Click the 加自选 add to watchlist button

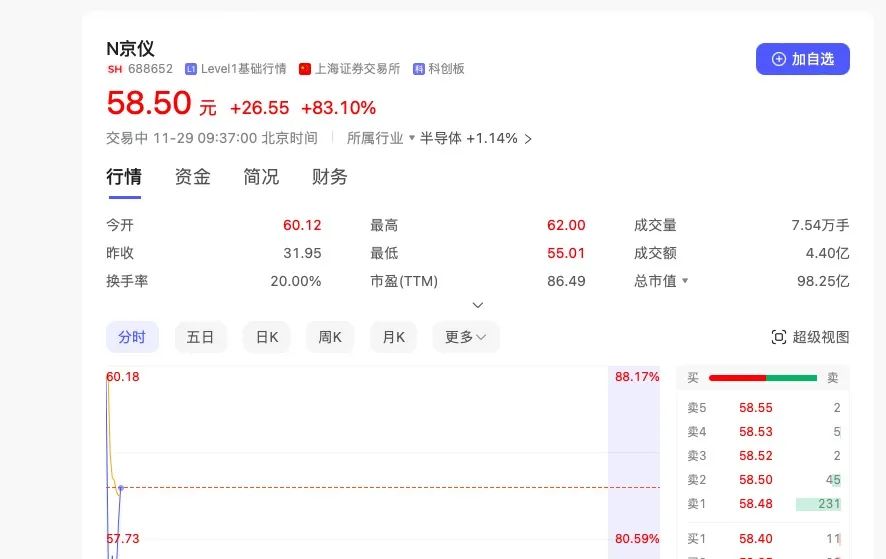pos(802,59)
